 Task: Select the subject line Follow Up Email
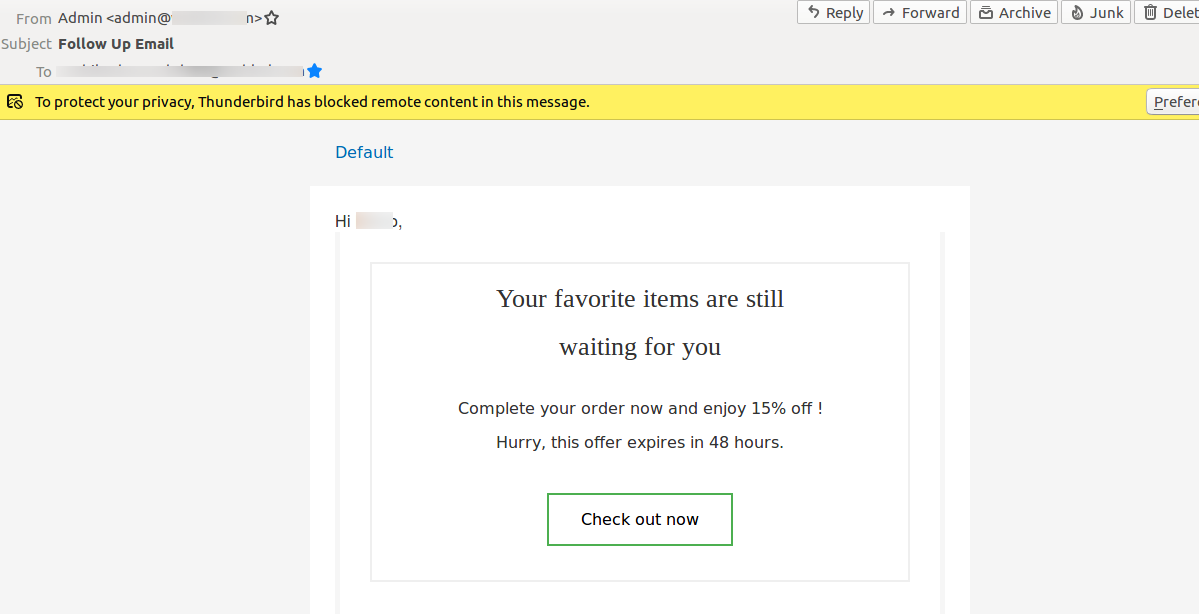(x=116, y=44)
